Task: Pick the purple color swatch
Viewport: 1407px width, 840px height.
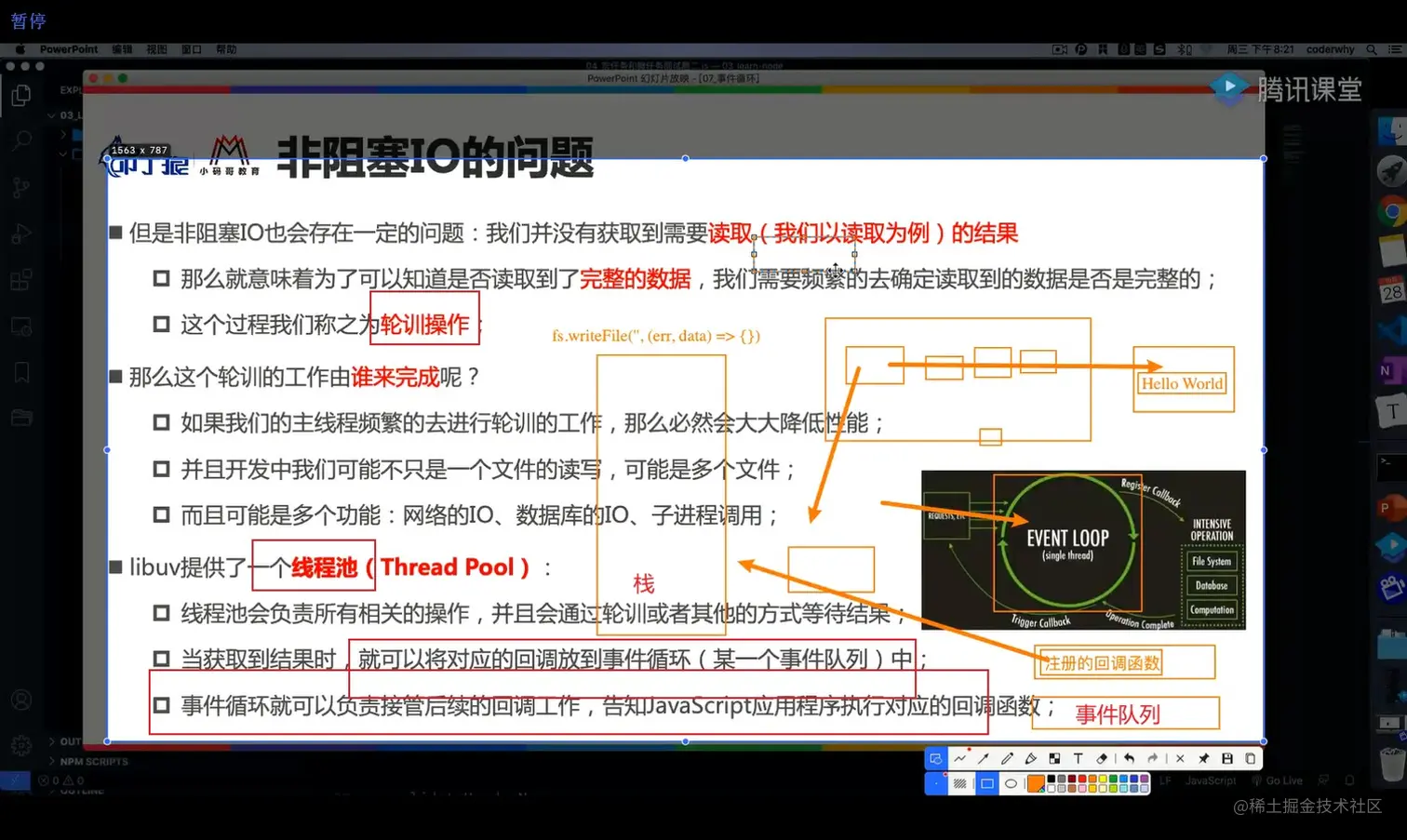Action: coord(1145,779)
